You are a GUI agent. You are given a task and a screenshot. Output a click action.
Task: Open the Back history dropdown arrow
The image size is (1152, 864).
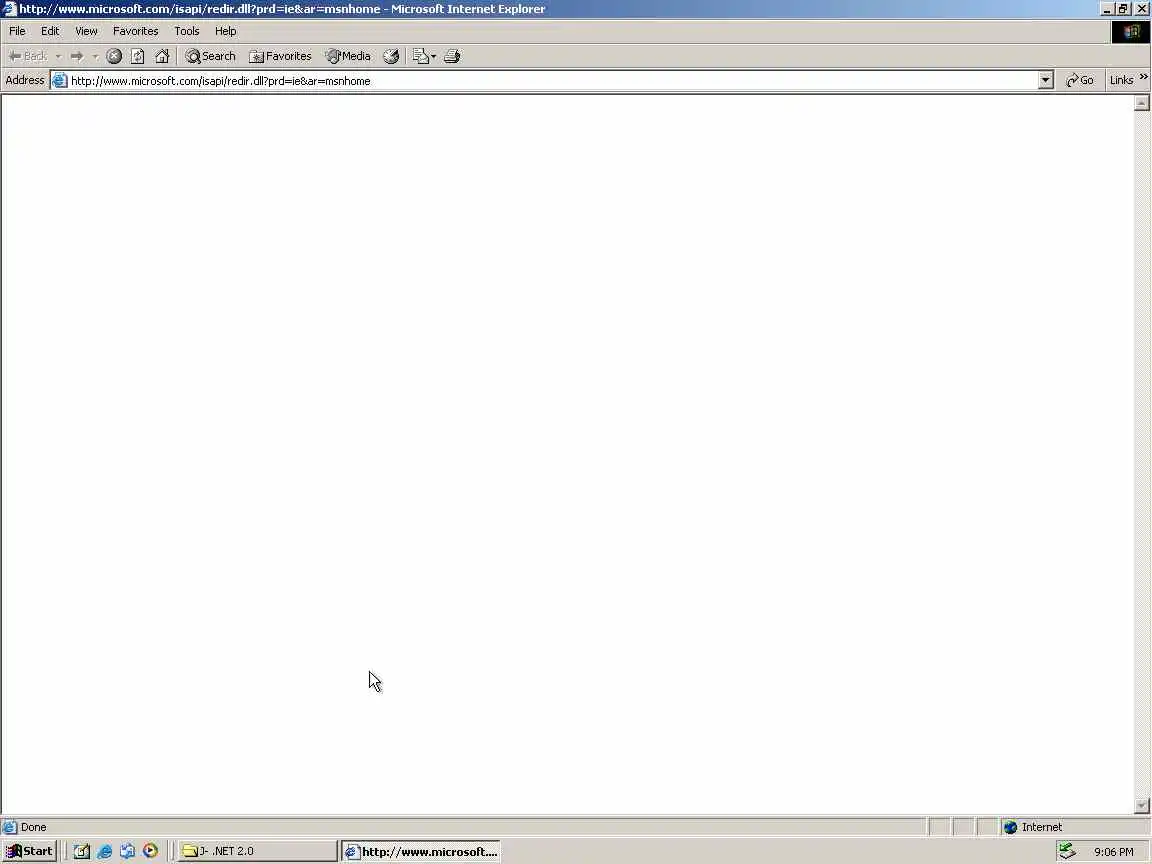58,57
